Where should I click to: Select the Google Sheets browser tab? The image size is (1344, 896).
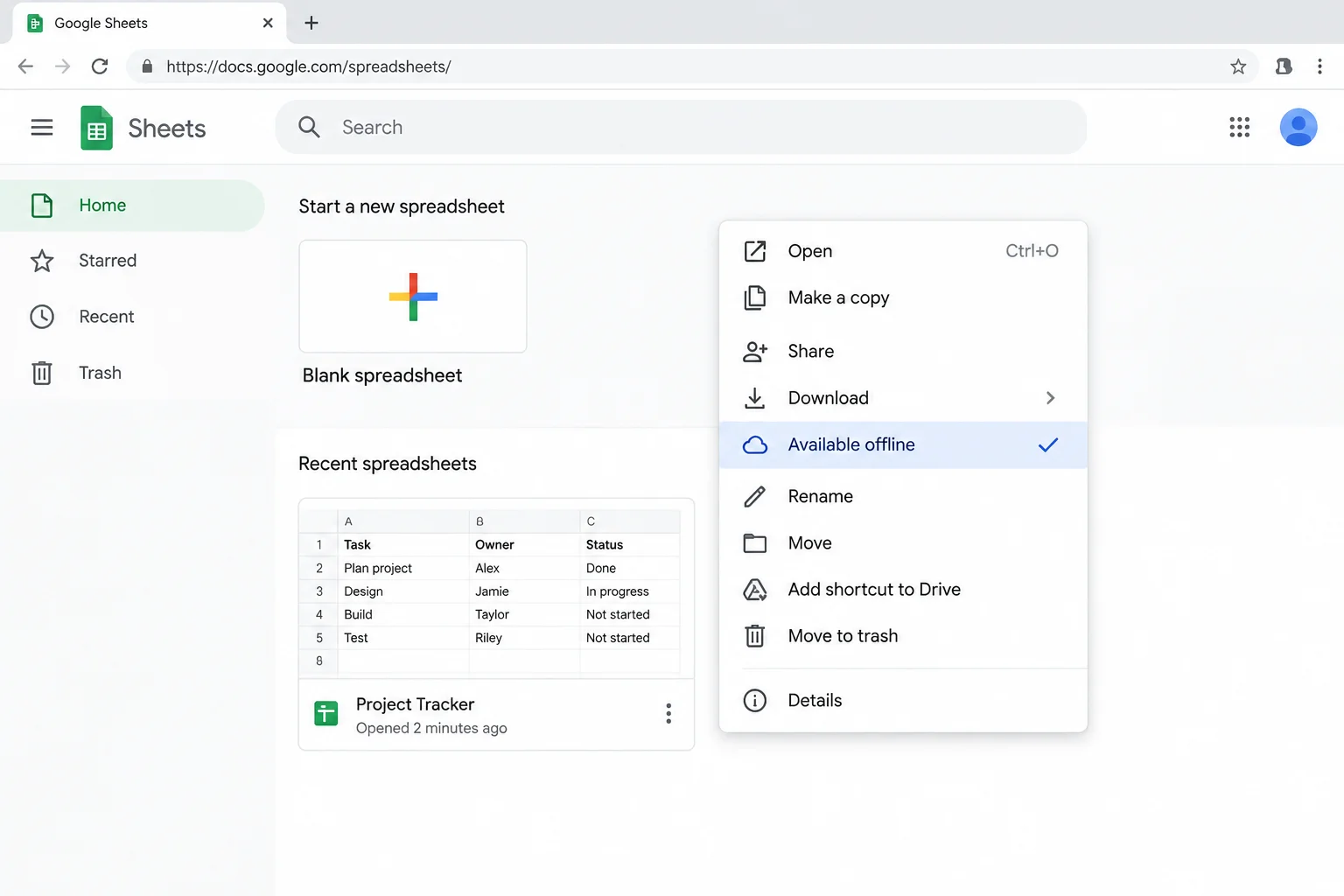149,23
